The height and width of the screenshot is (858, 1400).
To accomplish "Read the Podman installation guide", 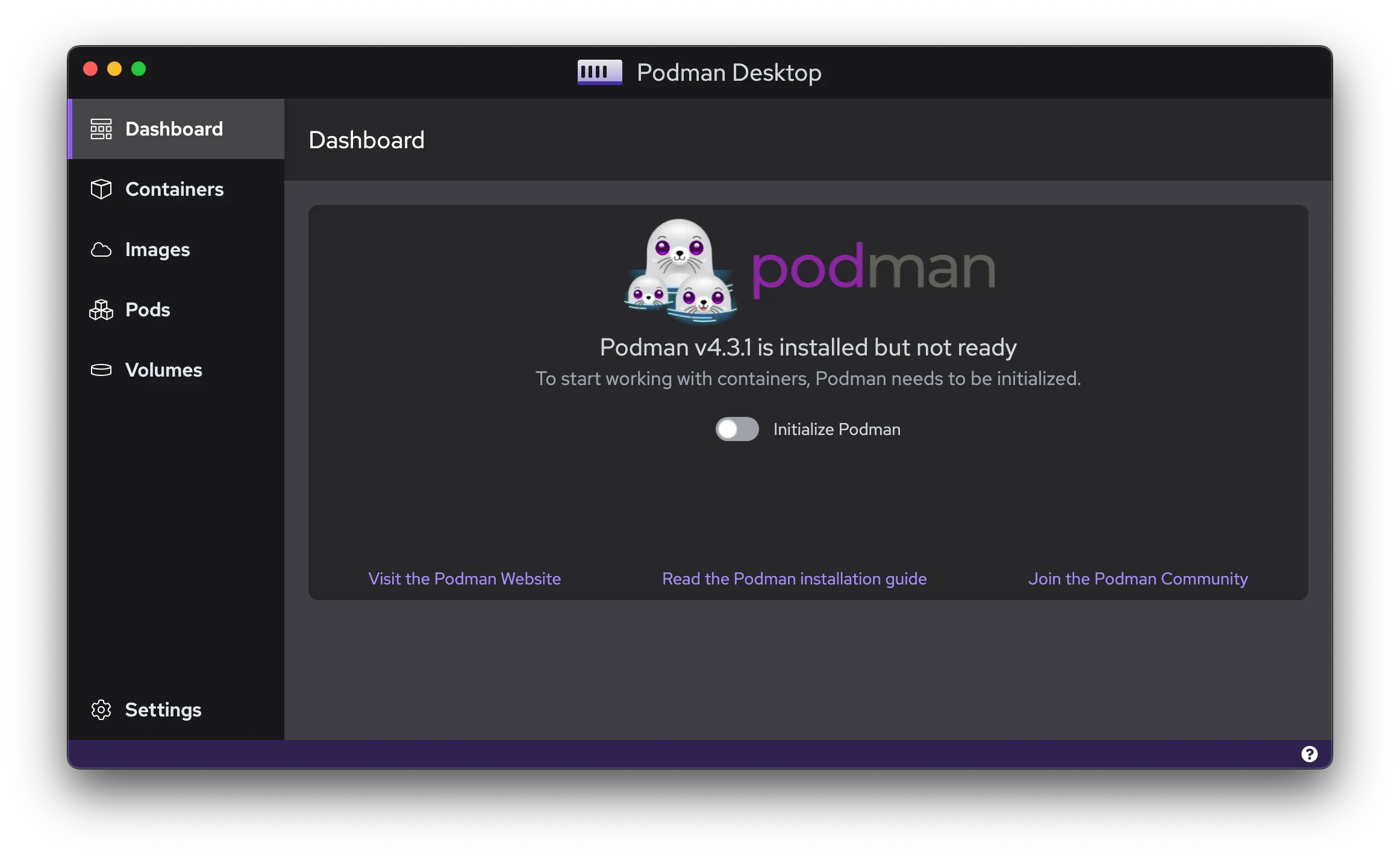I will 794,578.
